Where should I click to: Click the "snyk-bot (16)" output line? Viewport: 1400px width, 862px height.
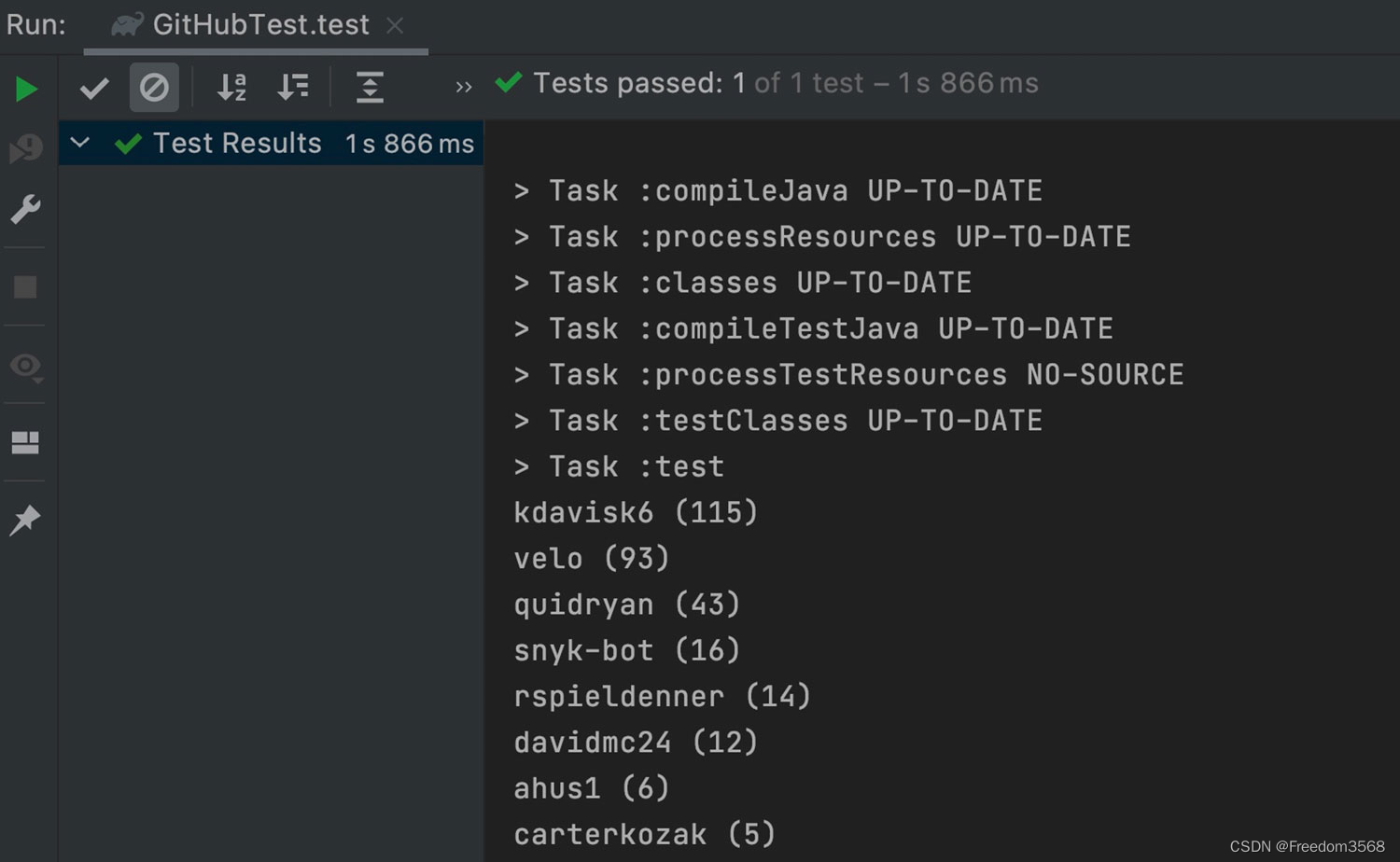click(627, 650)
